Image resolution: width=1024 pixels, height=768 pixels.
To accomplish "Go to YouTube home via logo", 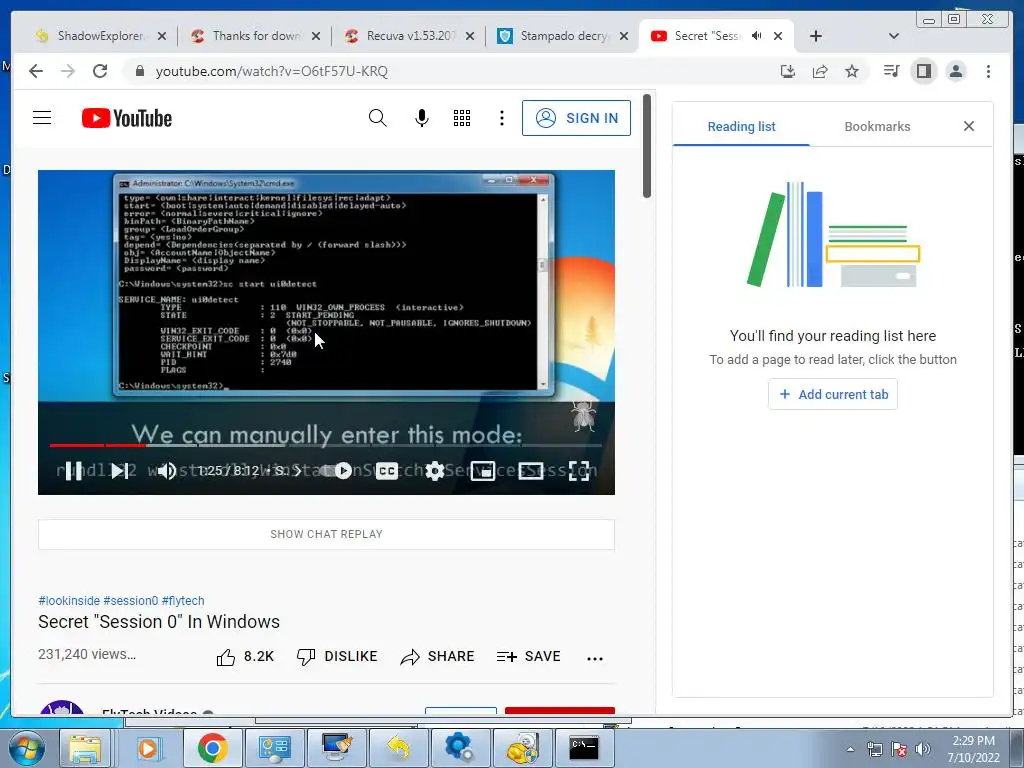I will click(127, 118).
